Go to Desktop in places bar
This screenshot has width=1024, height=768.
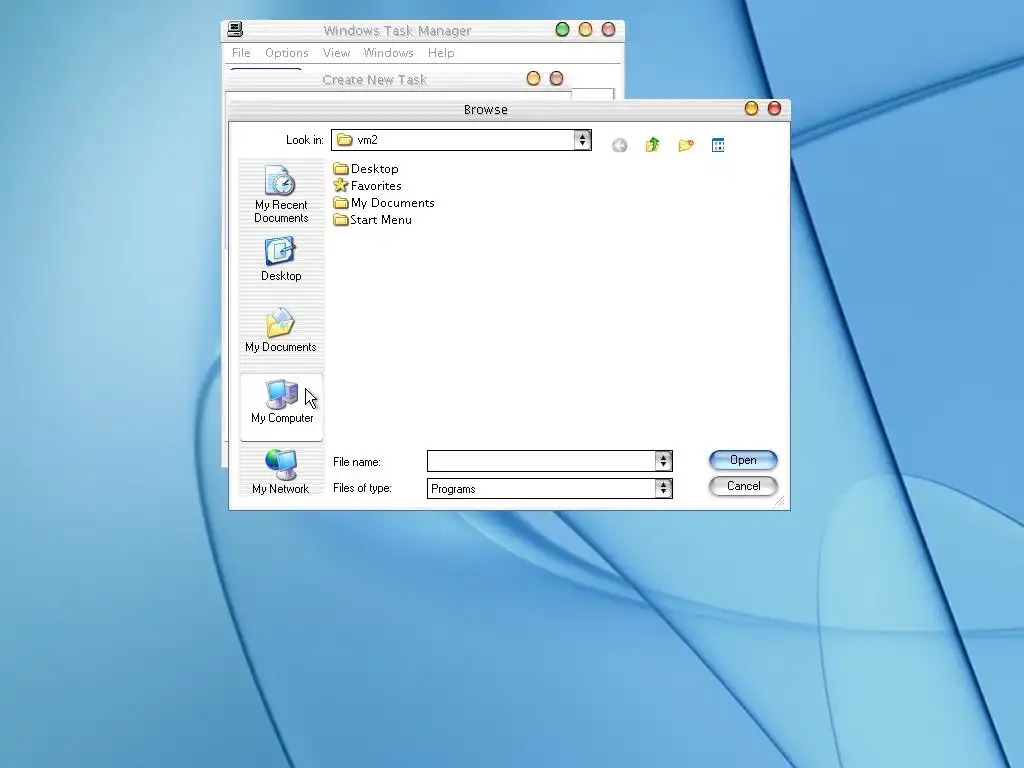tap(281, 259)
